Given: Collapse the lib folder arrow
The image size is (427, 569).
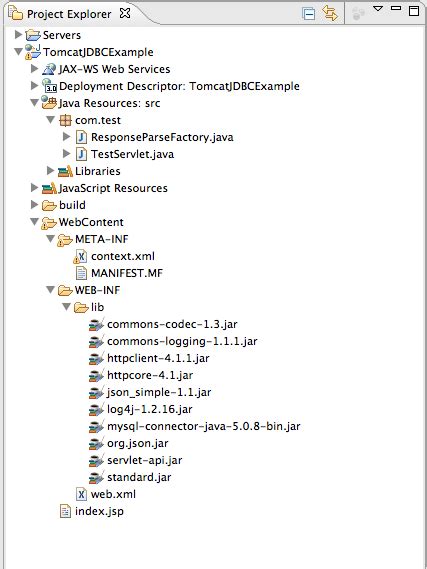Looking at the screenshot, I should tap(67, 307).
